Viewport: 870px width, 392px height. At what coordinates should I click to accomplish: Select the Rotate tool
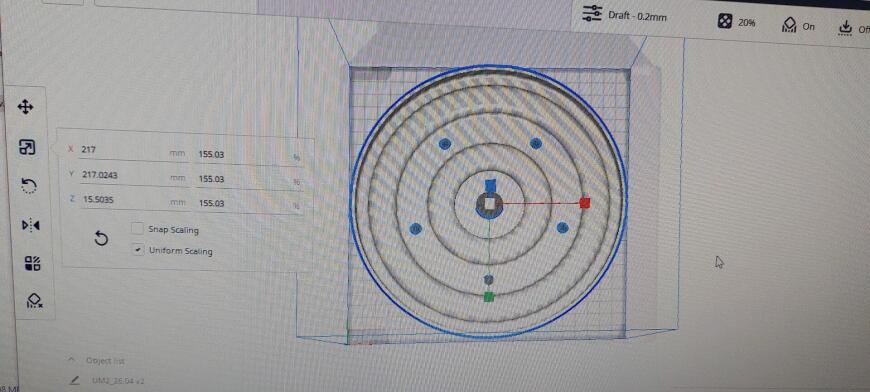click(x=28, y=186)
